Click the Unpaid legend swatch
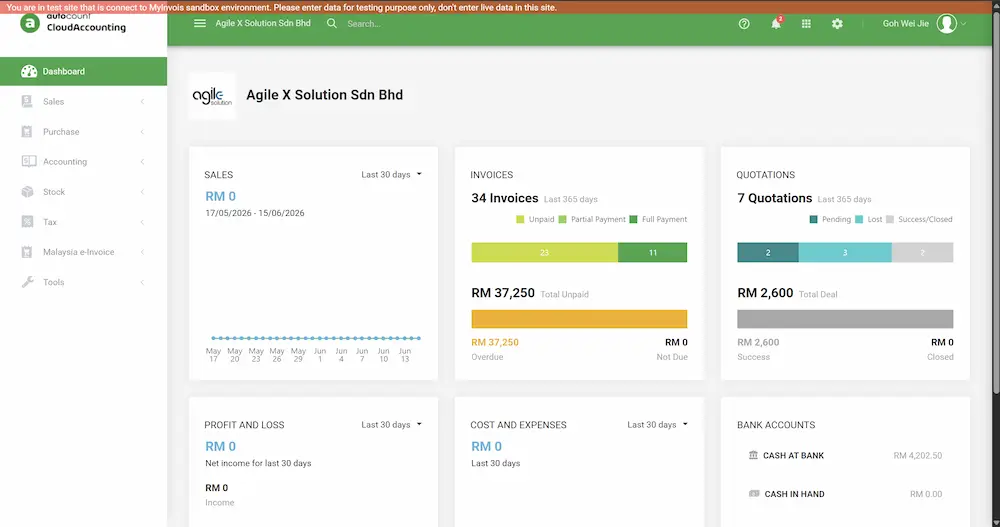This screenshot has width=1000, height=527. (520, 219)
